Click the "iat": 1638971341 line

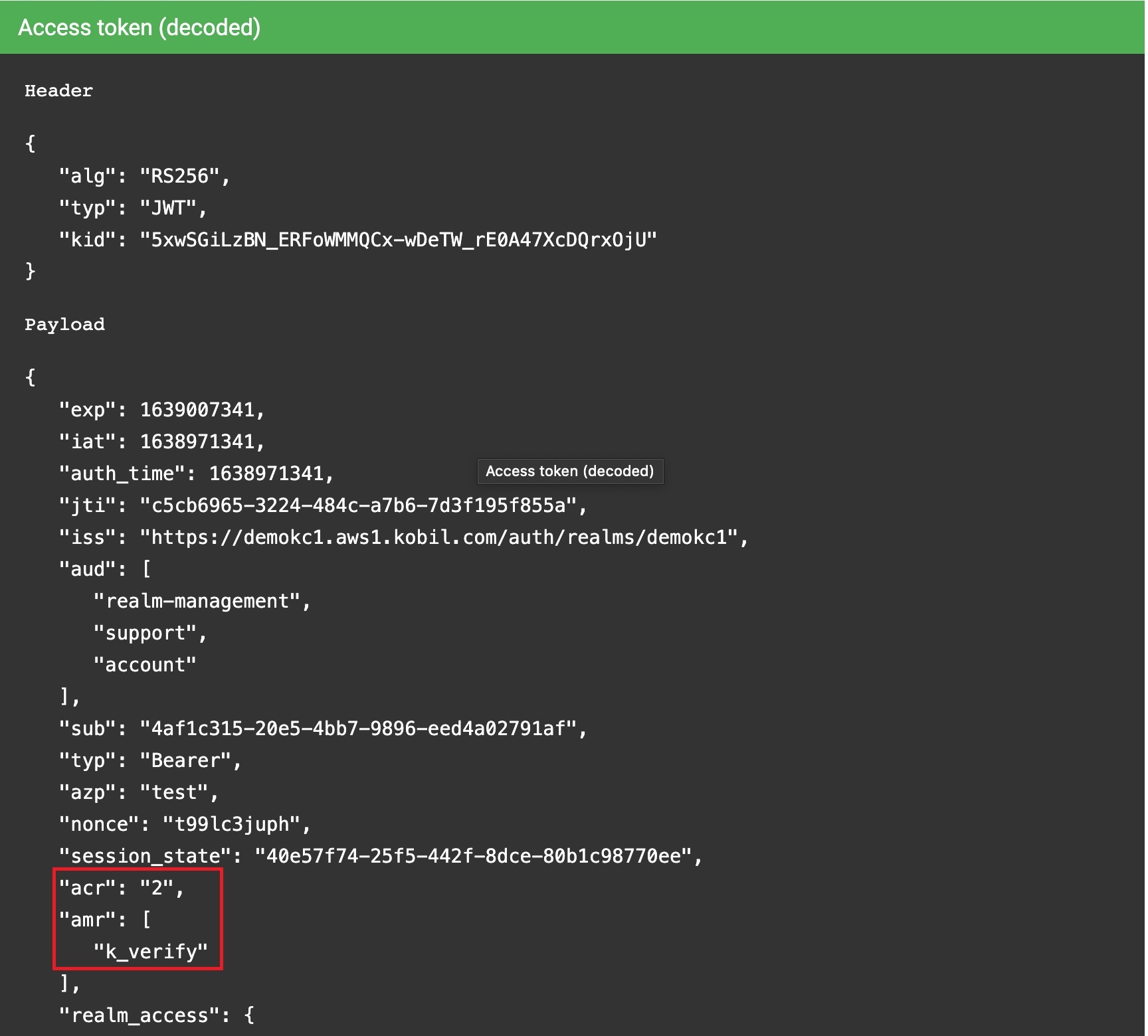pyautogui.click(x=161, y=442)
